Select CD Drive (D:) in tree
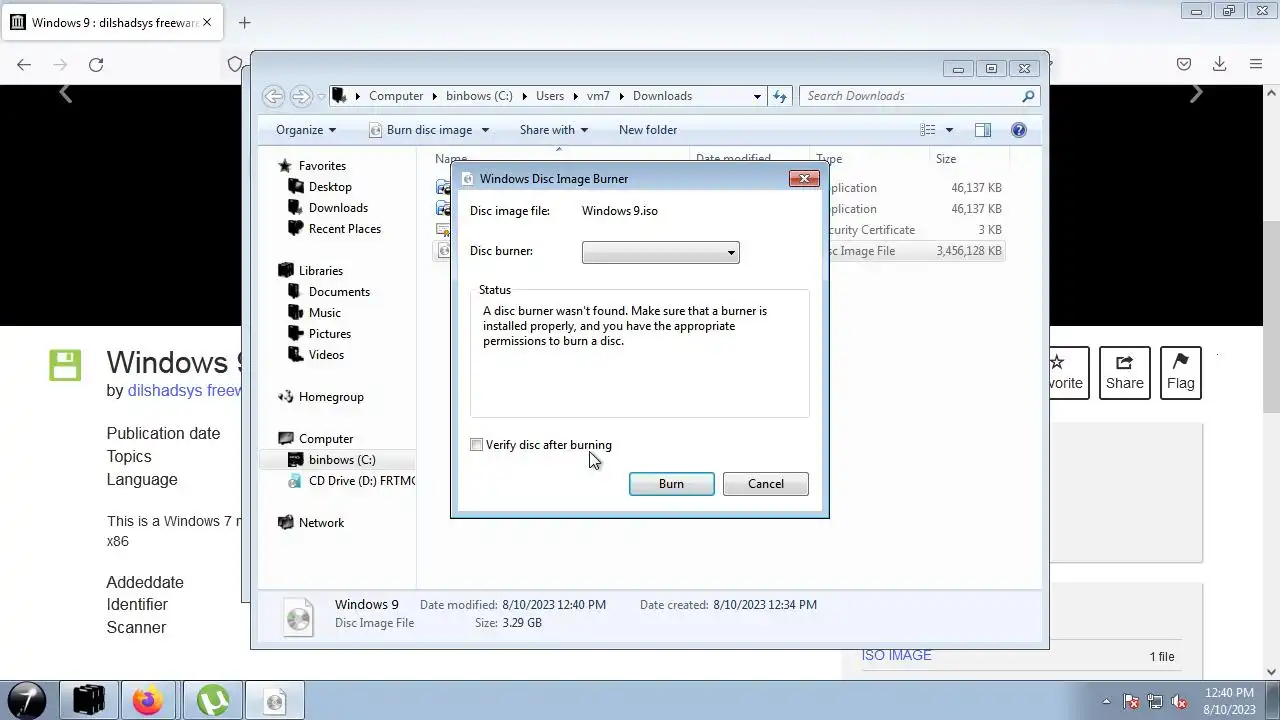This screenshot has height=720, width=1280. tap(361, 481)
